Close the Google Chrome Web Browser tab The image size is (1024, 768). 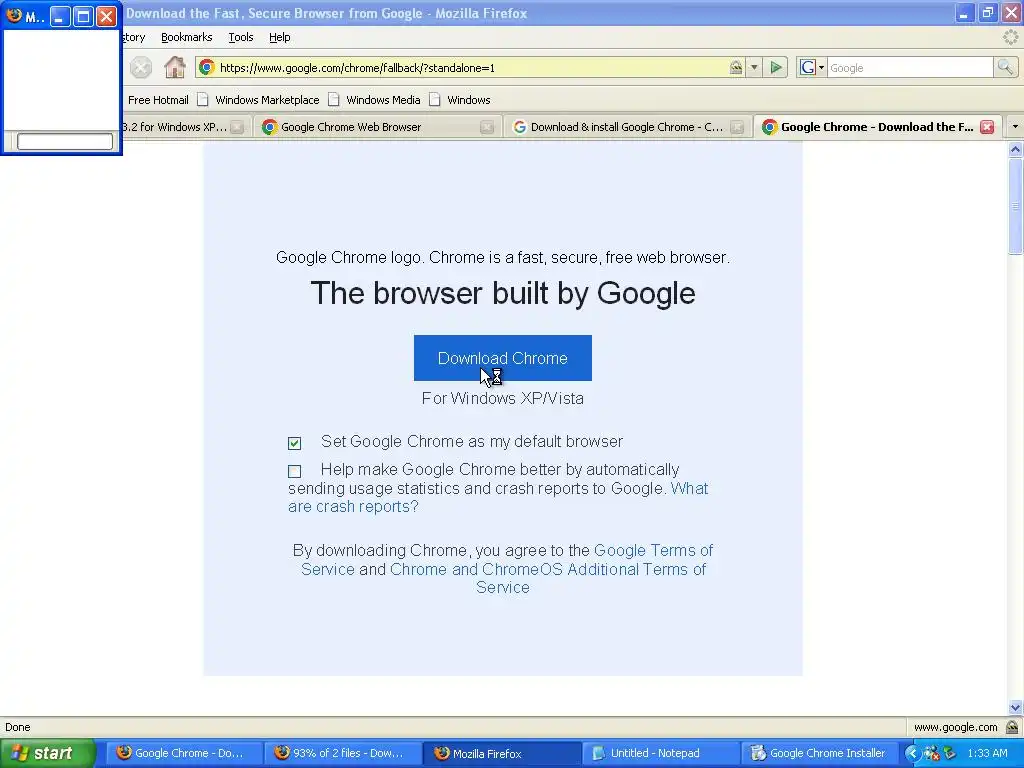487,127
